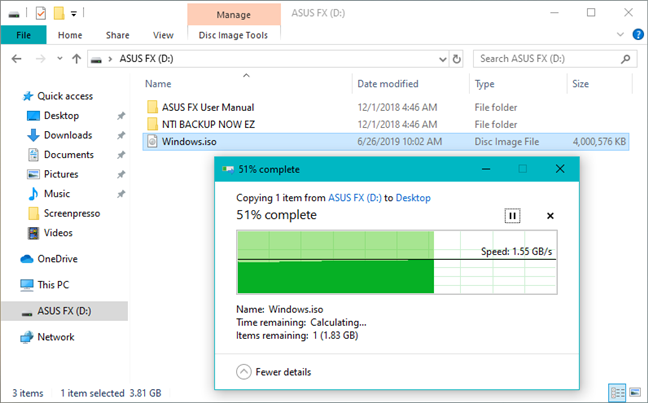
Task: Click the Search ASUS FX (D:) field
Action: (x=555, y=59)
